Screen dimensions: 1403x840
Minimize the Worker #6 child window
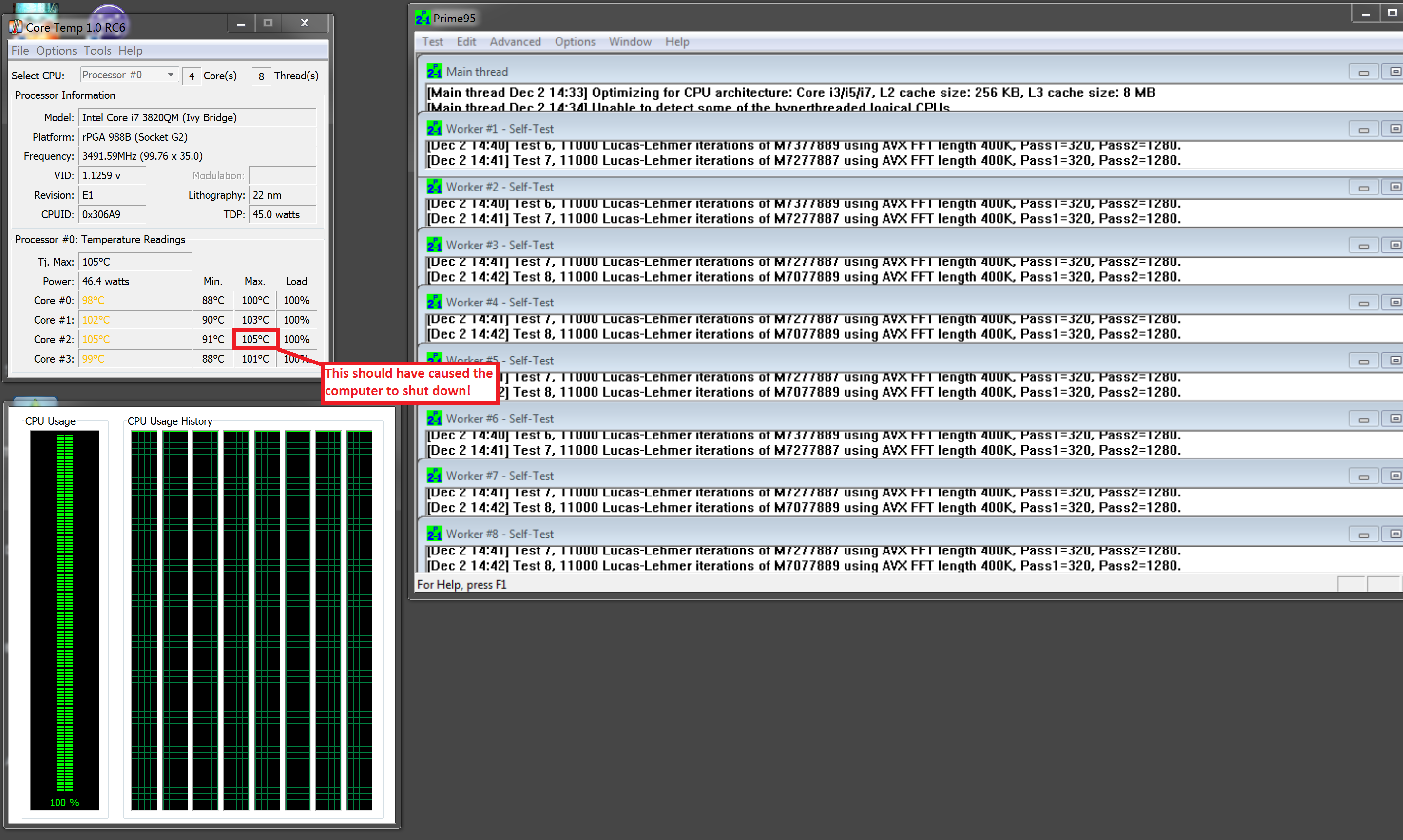[1364, 419]
